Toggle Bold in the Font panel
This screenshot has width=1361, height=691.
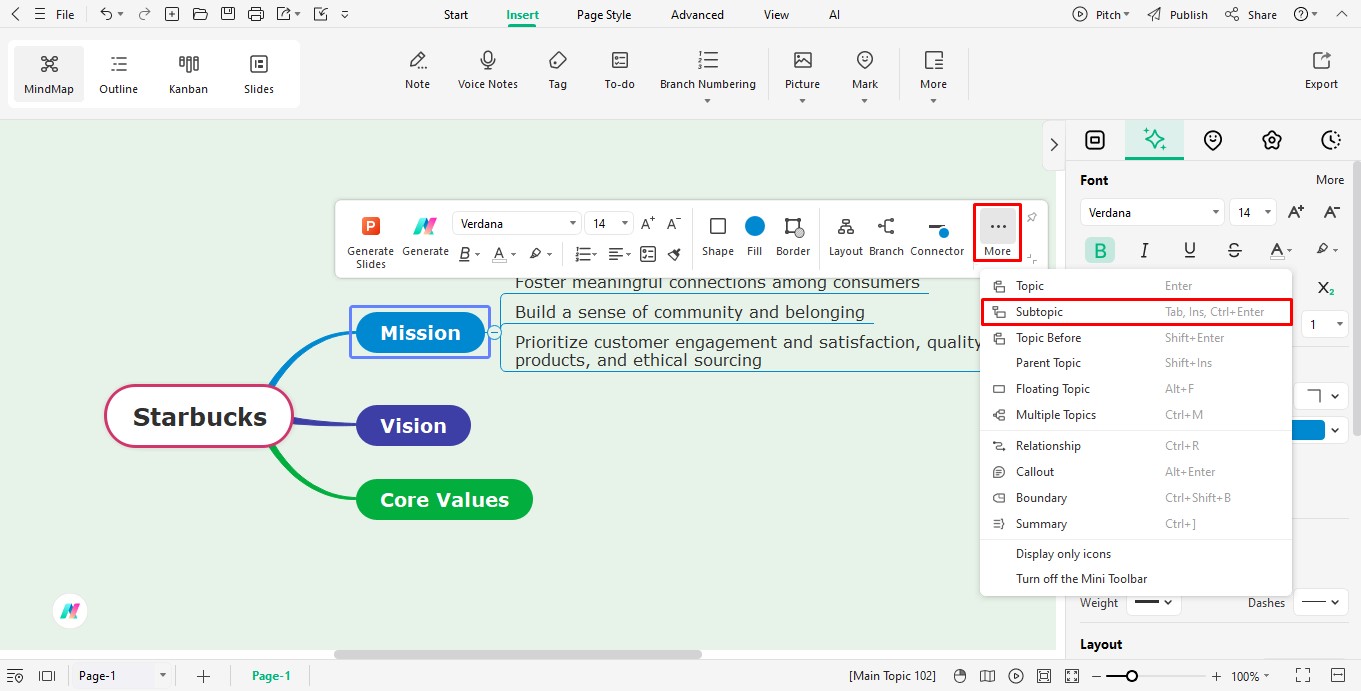tap(1100, 250)
